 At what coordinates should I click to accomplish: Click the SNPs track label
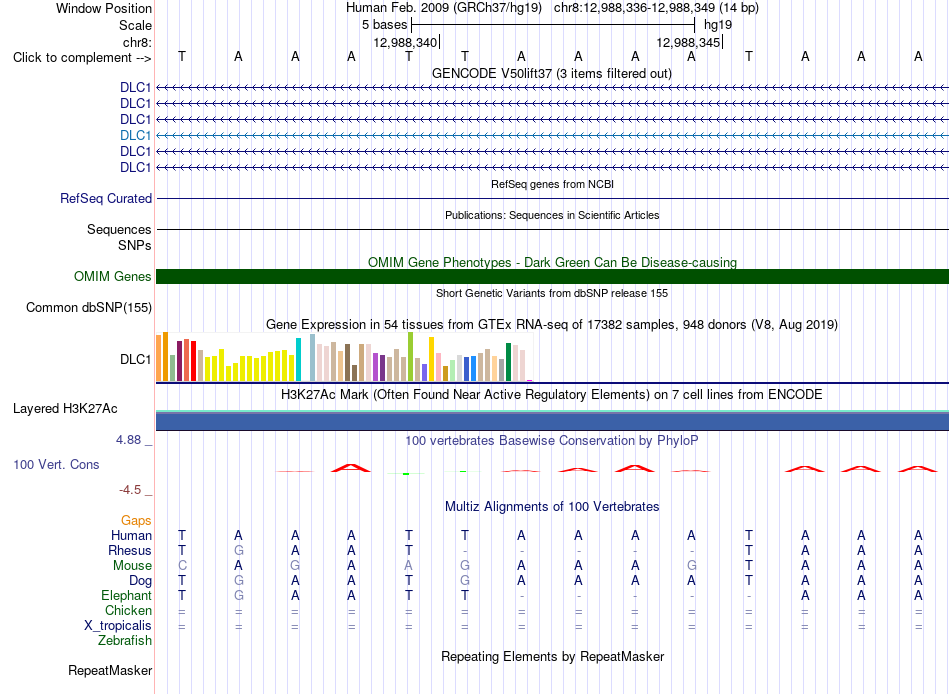pyautogui.click(x=135, y=245)
